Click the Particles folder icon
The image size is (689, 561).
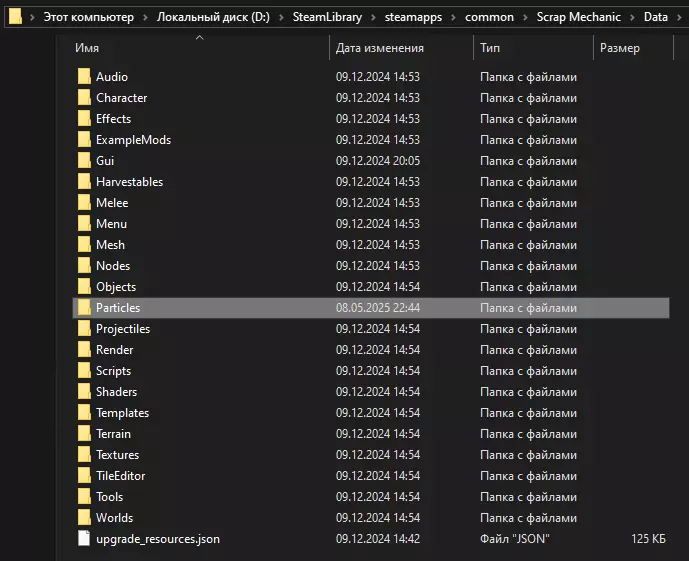pos(84,308)
